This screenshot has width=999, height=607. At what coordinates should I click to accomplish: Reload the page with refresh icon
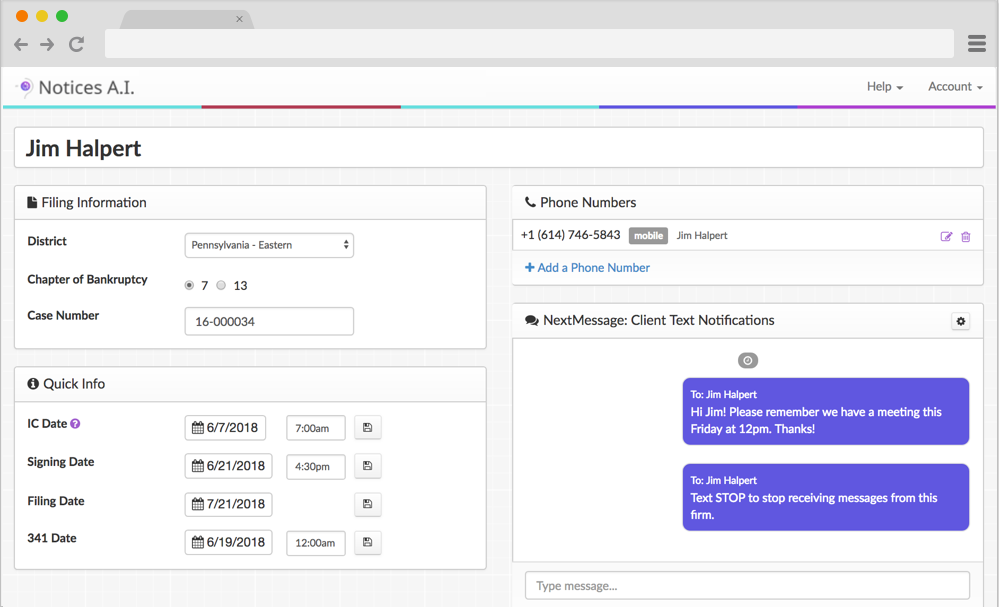coord(76,44)
